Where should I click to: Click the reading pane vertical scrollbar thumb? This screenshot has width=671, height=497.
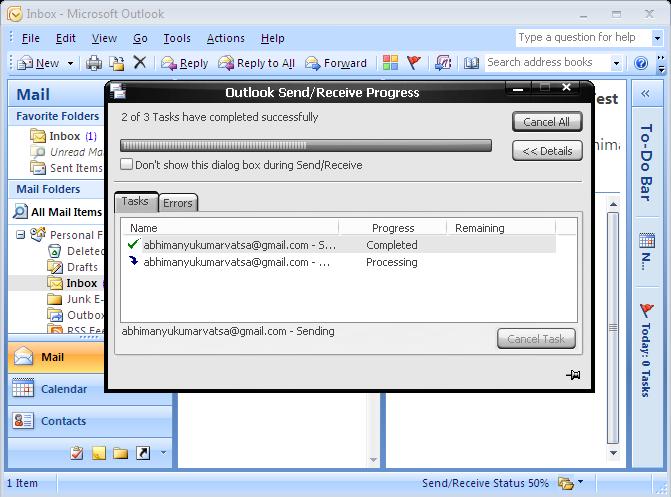[x=613, y=328]
